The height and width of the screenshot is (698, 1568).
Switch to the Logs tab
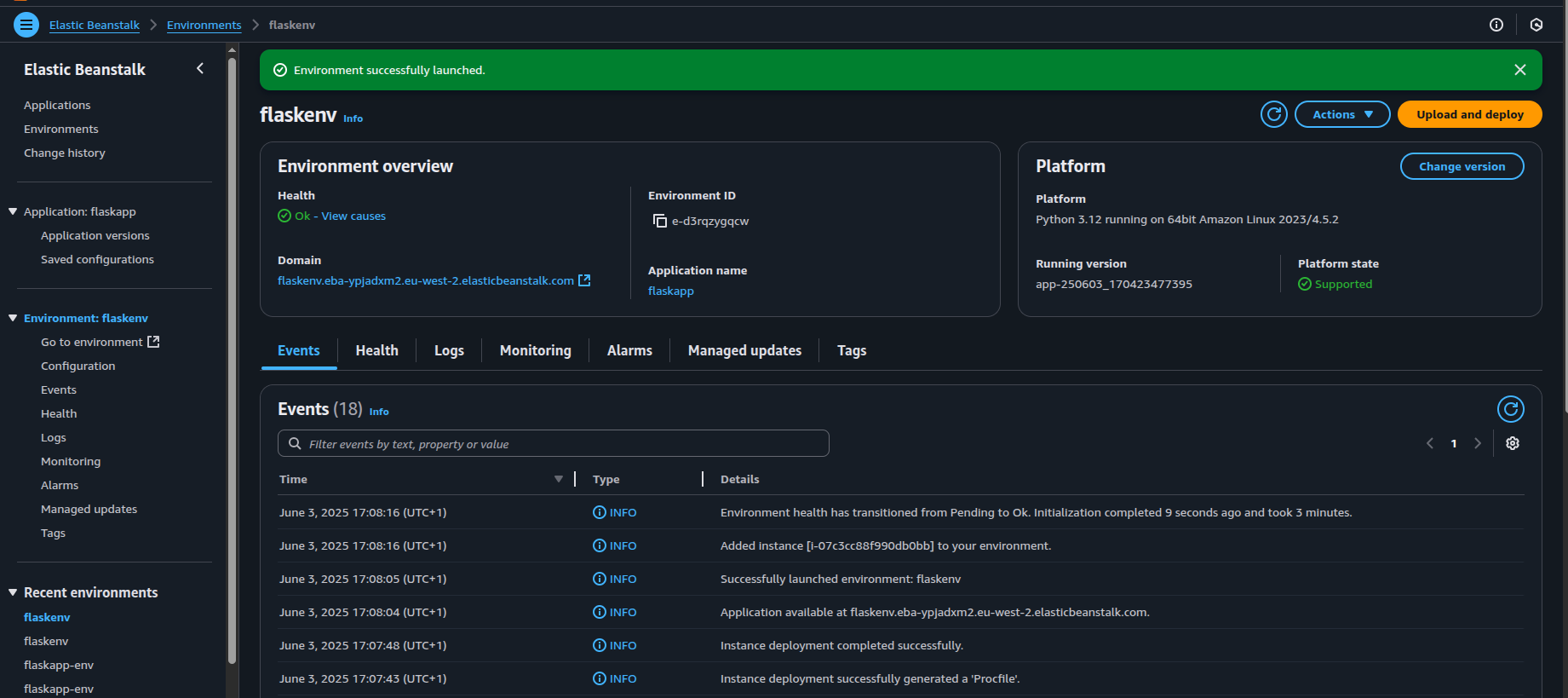pyautogui.click(x=449, y=350)
